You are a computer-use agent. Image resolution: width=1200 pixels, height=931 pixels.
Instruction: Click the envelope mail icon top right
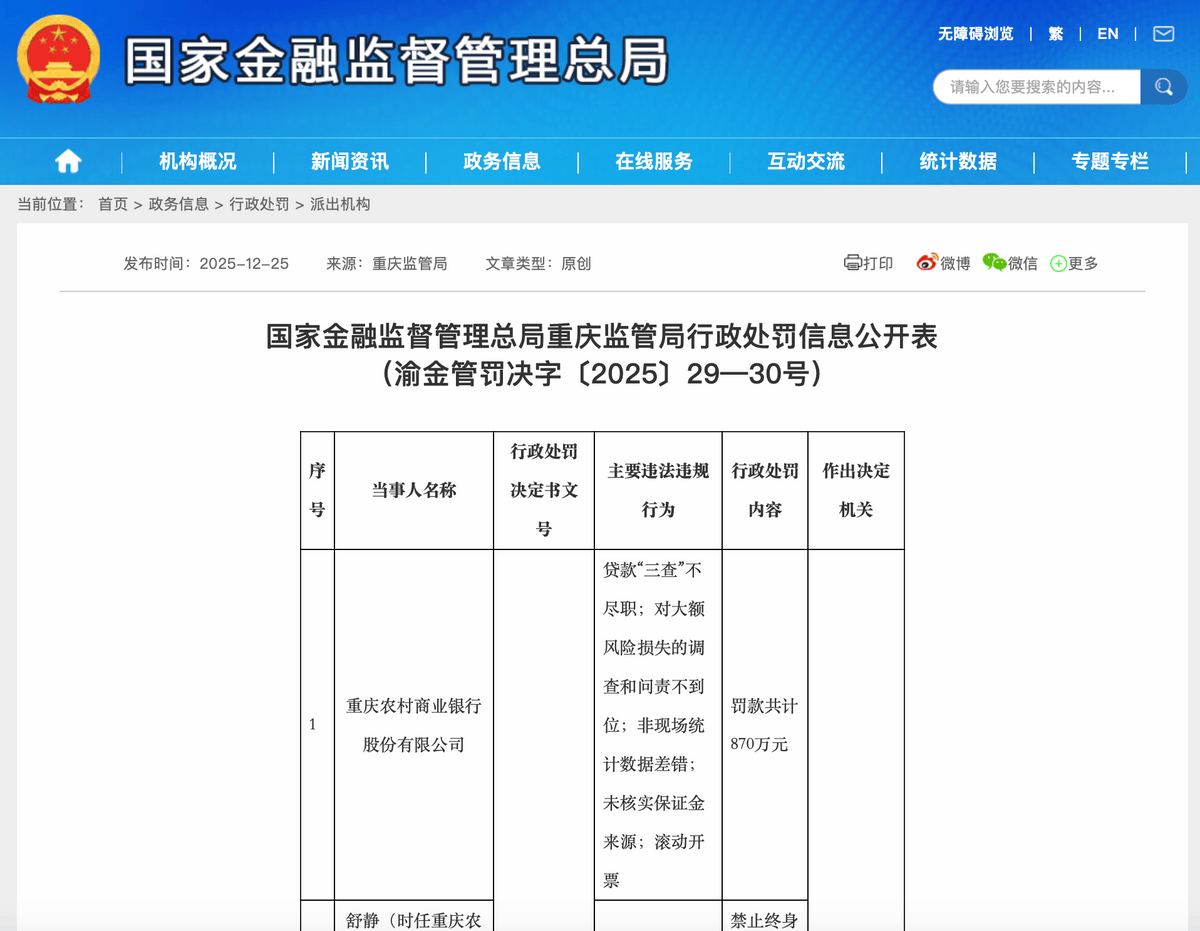click(1163, 33)
